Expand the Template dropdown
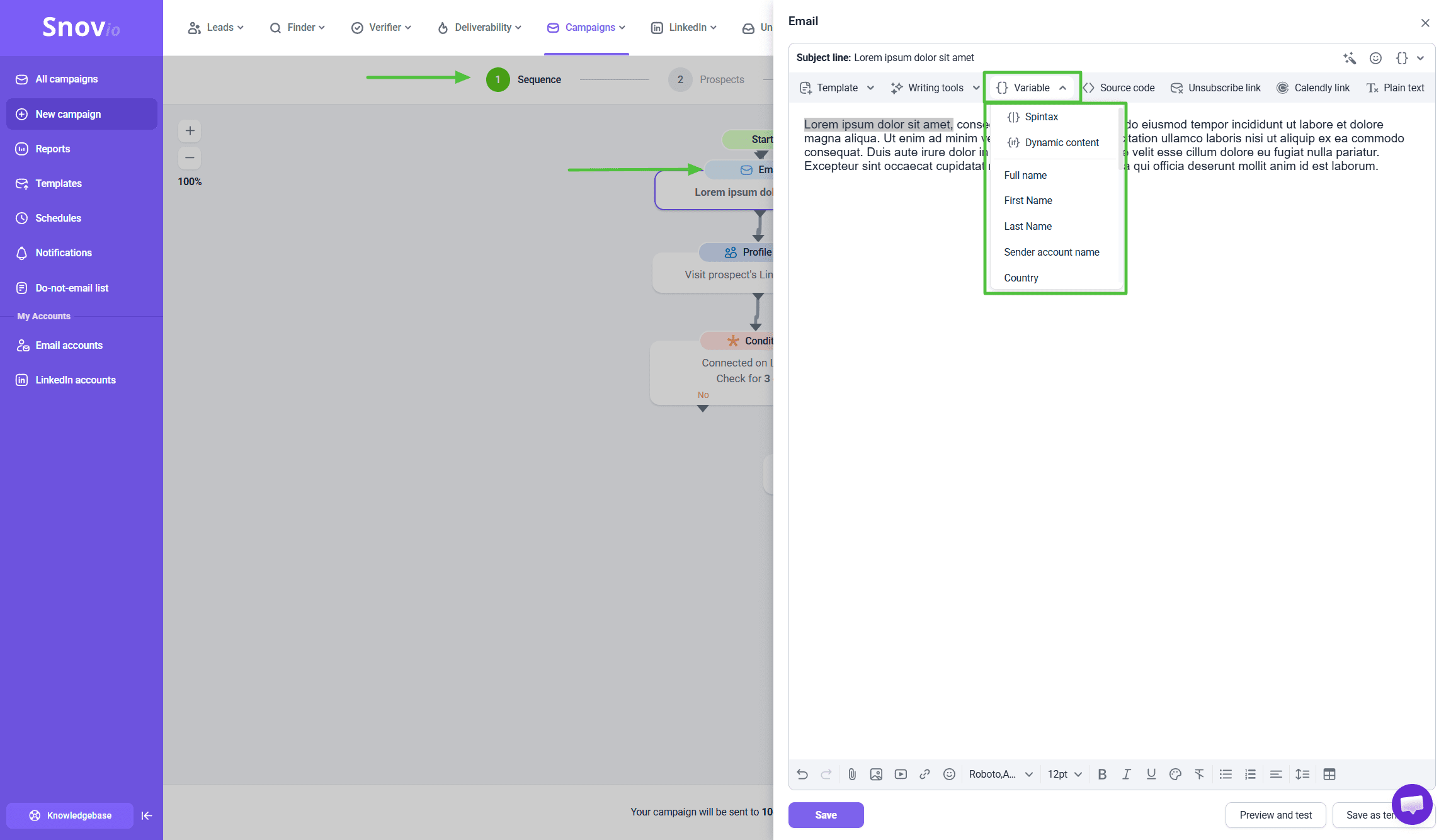Screen dimensions: 1451x840 838,88
